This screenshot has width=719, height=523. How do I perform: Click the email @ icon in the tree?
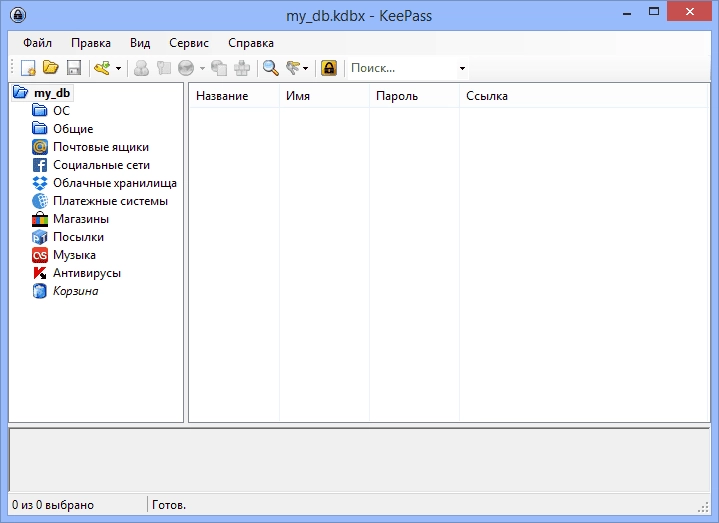40,147
